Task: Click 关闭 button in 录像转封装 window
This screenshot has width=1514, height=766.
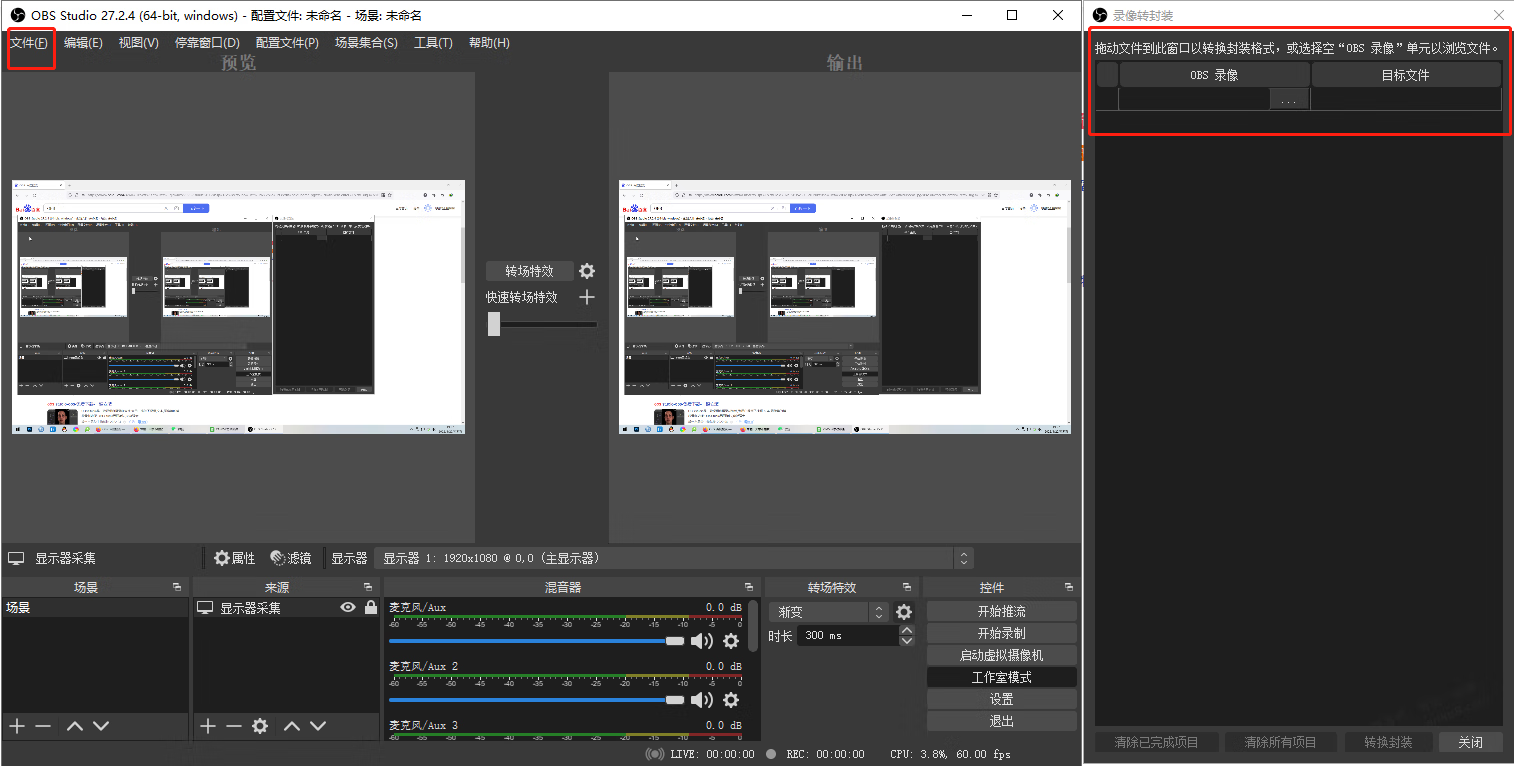Action: click(1470, 742)
